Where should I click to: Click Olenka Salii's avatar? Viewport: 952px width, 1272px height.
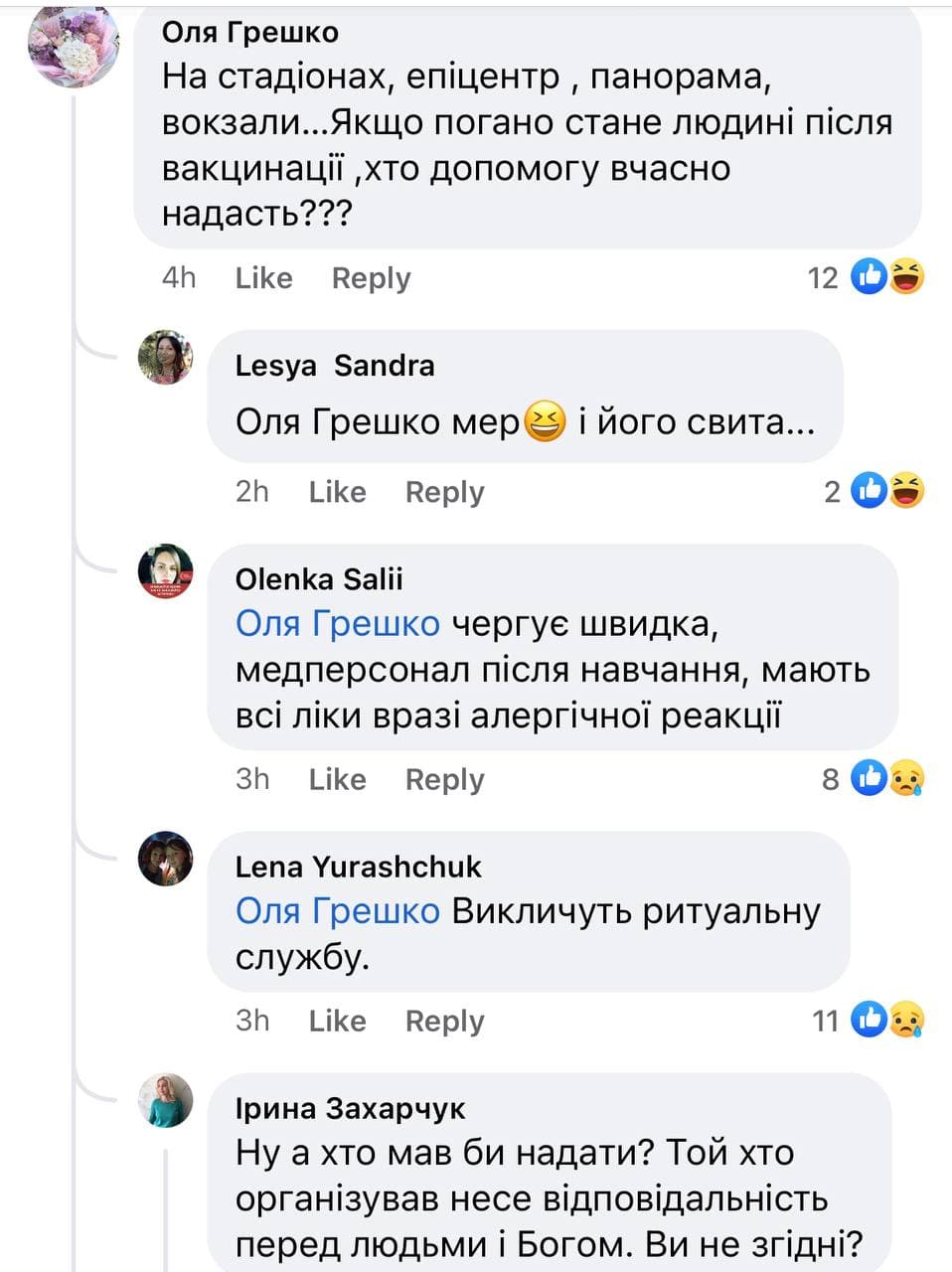[x=165, y=571]
